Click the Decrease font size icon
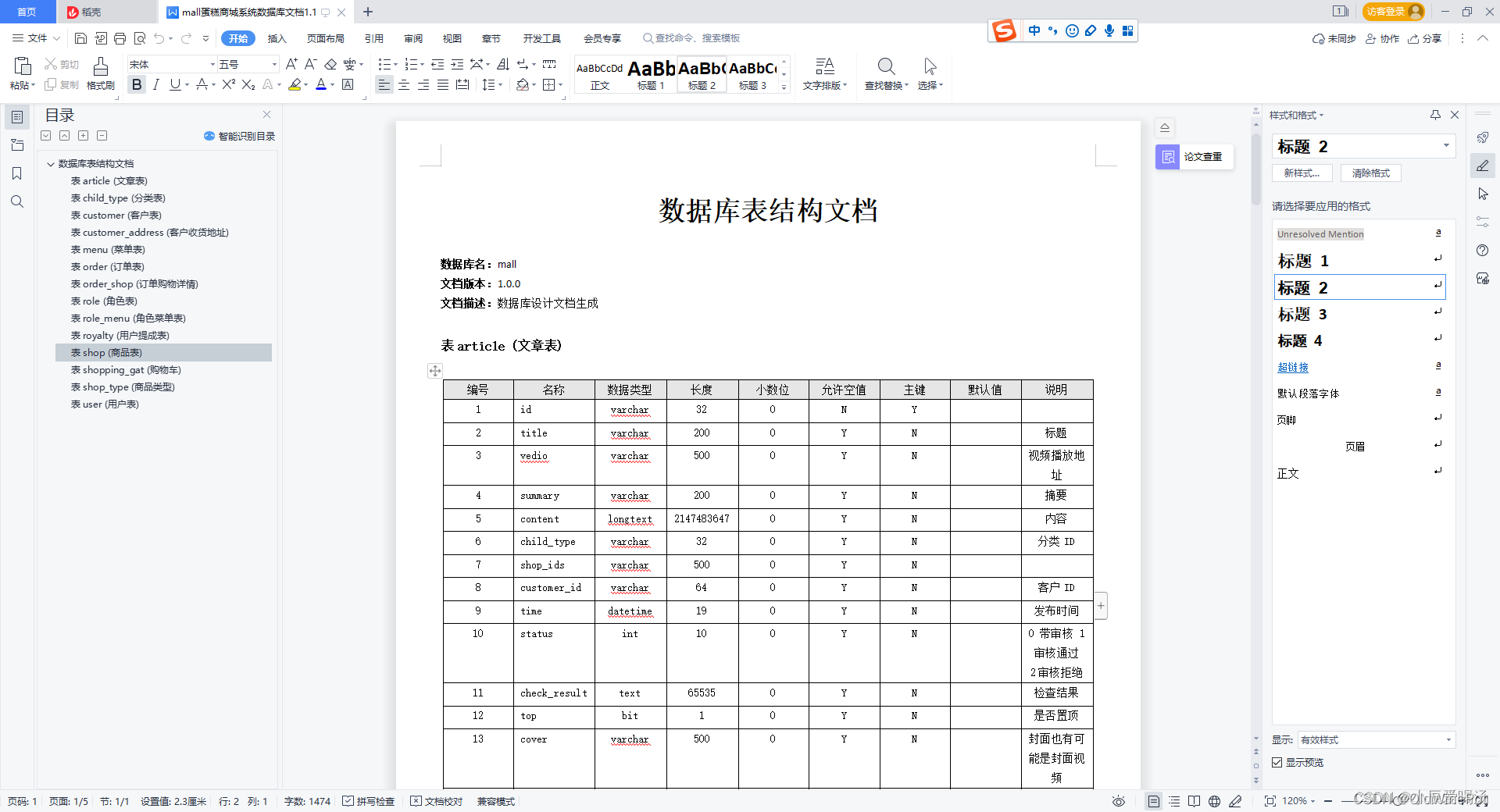 point(310,64)
